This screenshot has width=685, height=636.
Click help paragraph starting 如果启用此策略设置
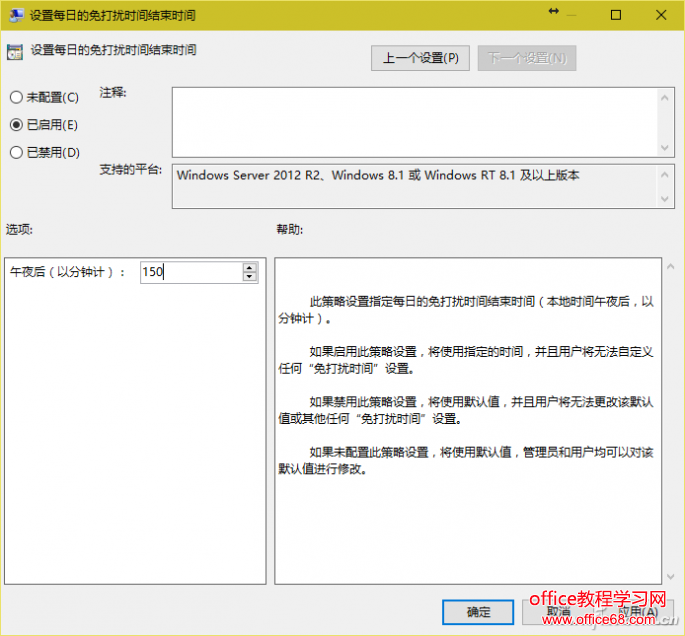coord(466,360)
